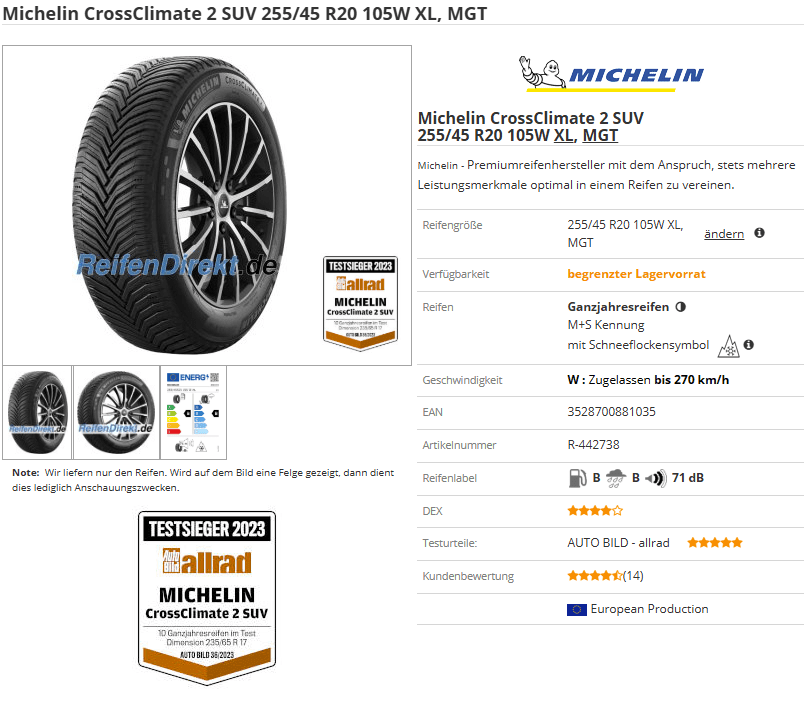This screenshot has width=804, height=701.
Task: Open info icon beside Schneeflockensymbol
Action: click(749, 345)
